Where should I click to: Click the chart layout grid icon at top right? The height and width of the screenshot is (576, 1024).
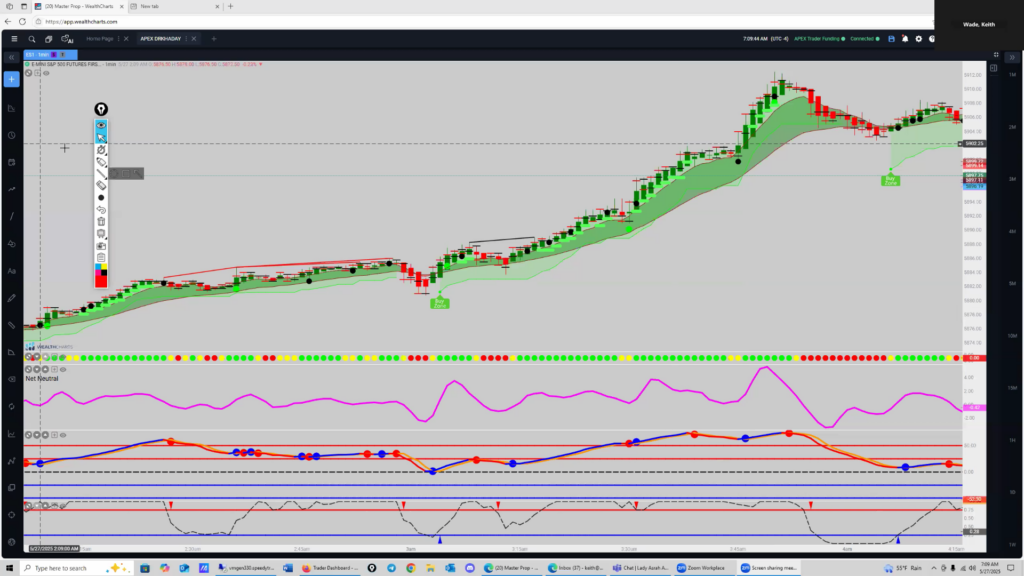pos(996,55)
